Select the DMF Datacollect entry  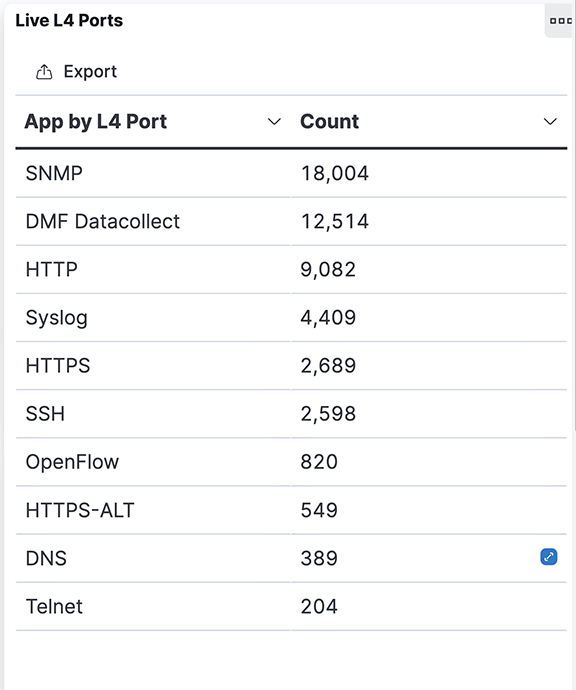103,221
